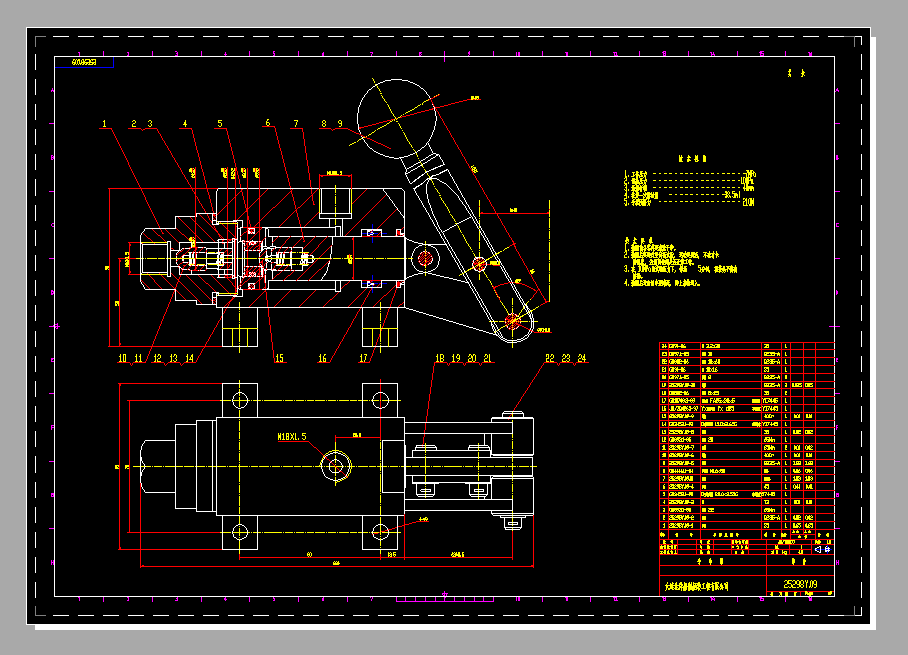Click part callout number 22 label
The height and width of the screenshot is (655, 908).
click(550, 358)
